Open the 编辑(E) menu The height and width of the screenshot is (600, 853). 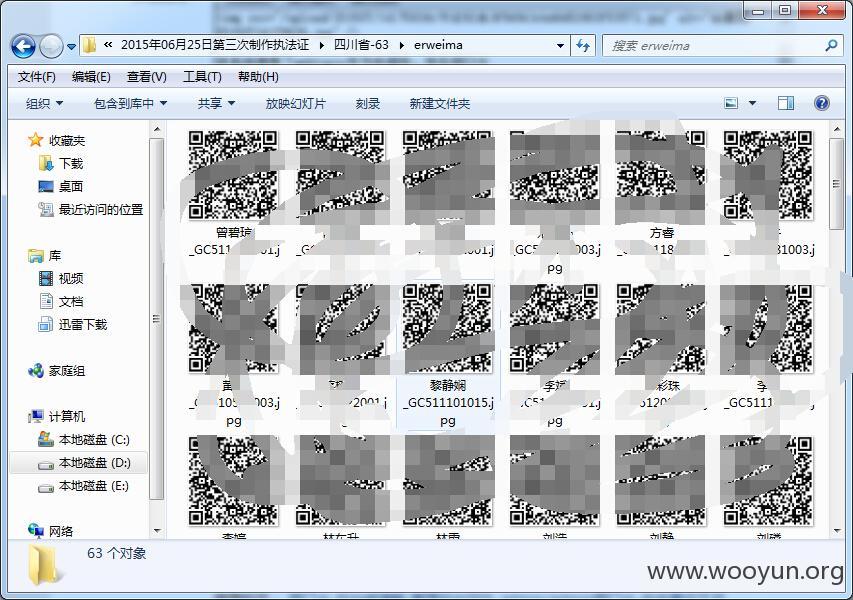(x=91, y=77)
